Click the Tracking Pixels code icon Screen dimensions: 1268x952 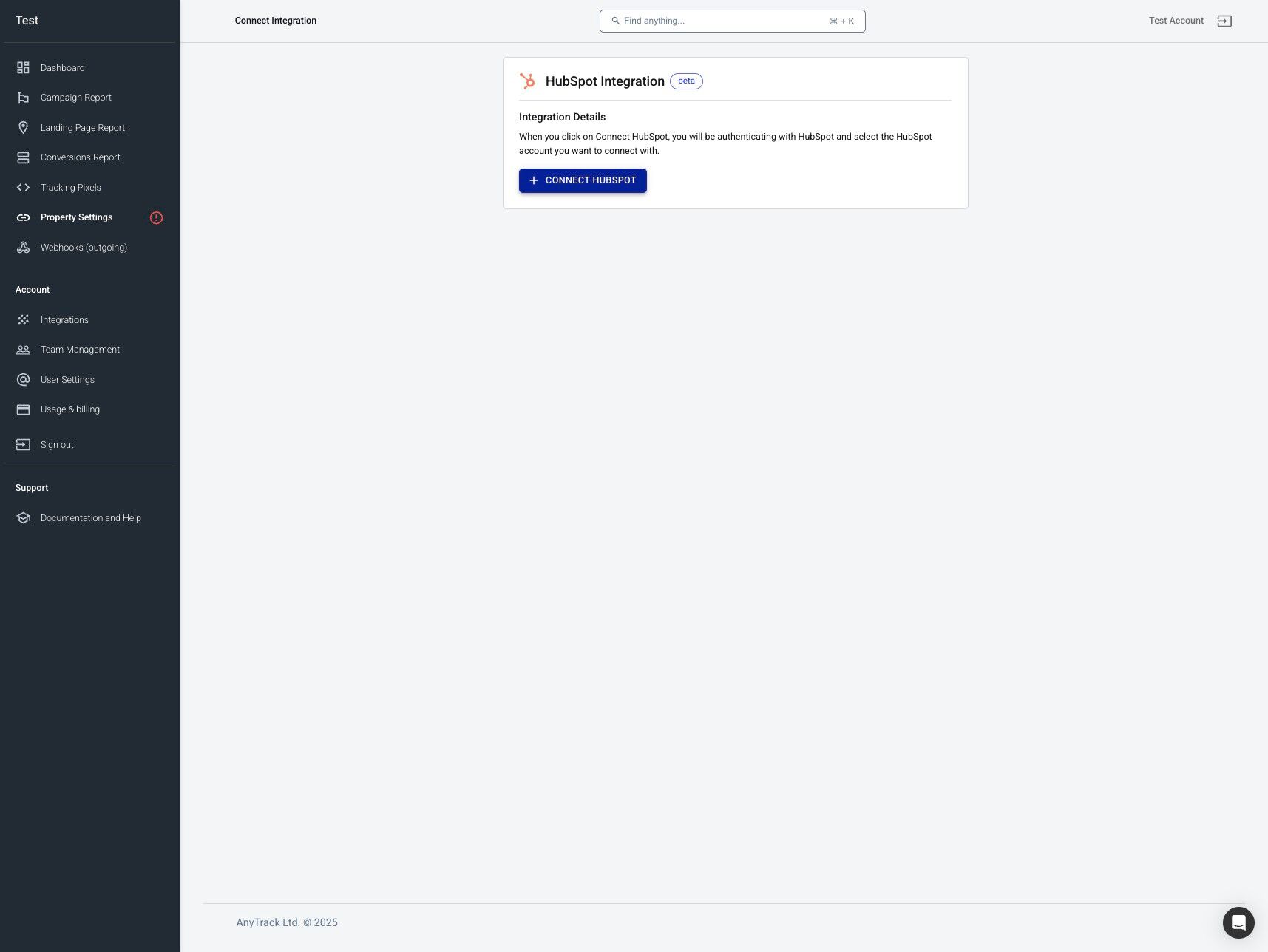[x=23, y=188]
